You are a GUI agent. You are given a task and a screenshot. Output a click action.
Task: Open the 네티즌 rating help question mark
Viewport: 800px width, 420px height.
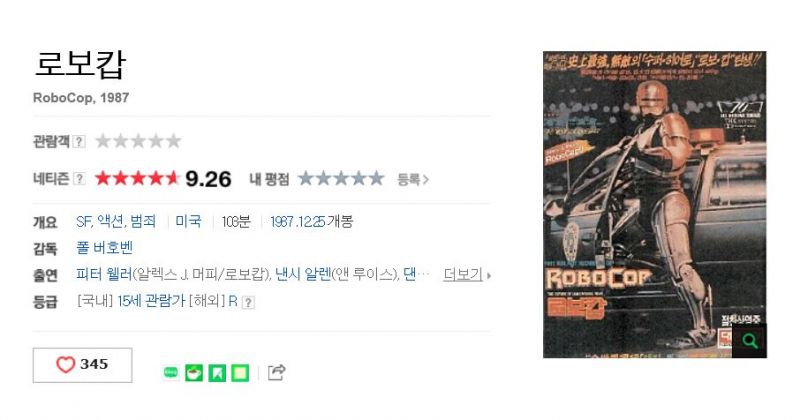click(79, 179)
